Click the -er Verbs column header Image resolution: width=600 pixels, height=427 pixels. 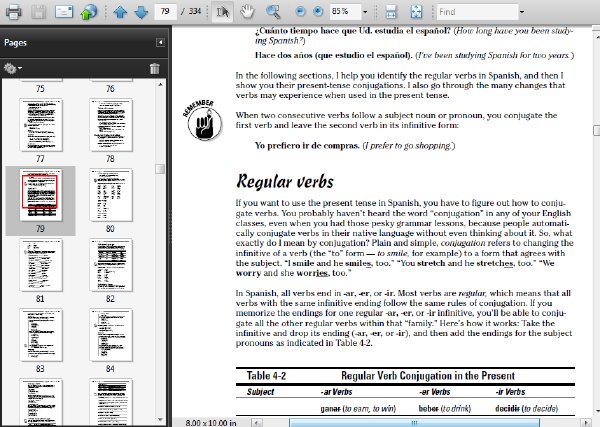coord(435,392)
